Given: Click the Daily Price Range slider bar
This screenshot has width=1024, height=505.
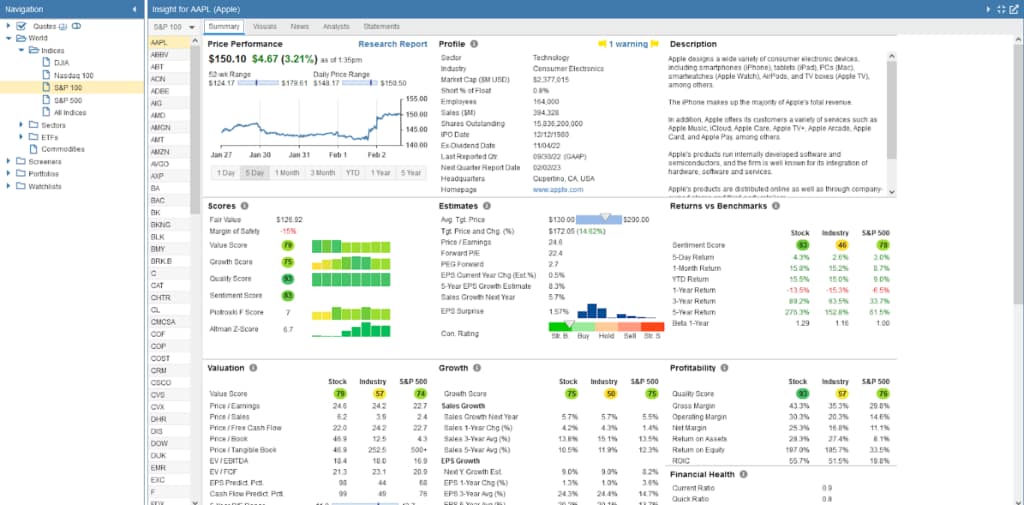Looking at the screenshot, I should 360,83.
